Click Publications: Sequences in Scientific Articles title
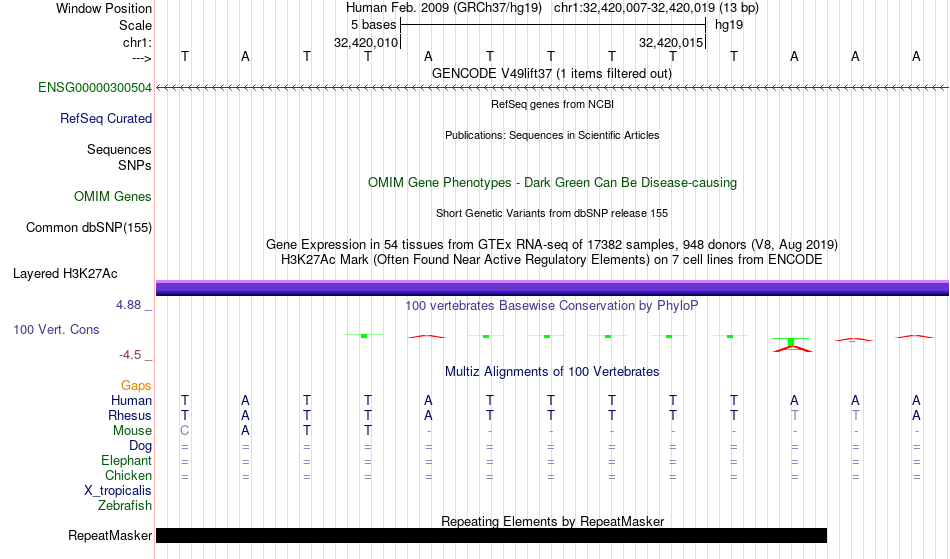950x559 pixels. [x=552, y=135]
